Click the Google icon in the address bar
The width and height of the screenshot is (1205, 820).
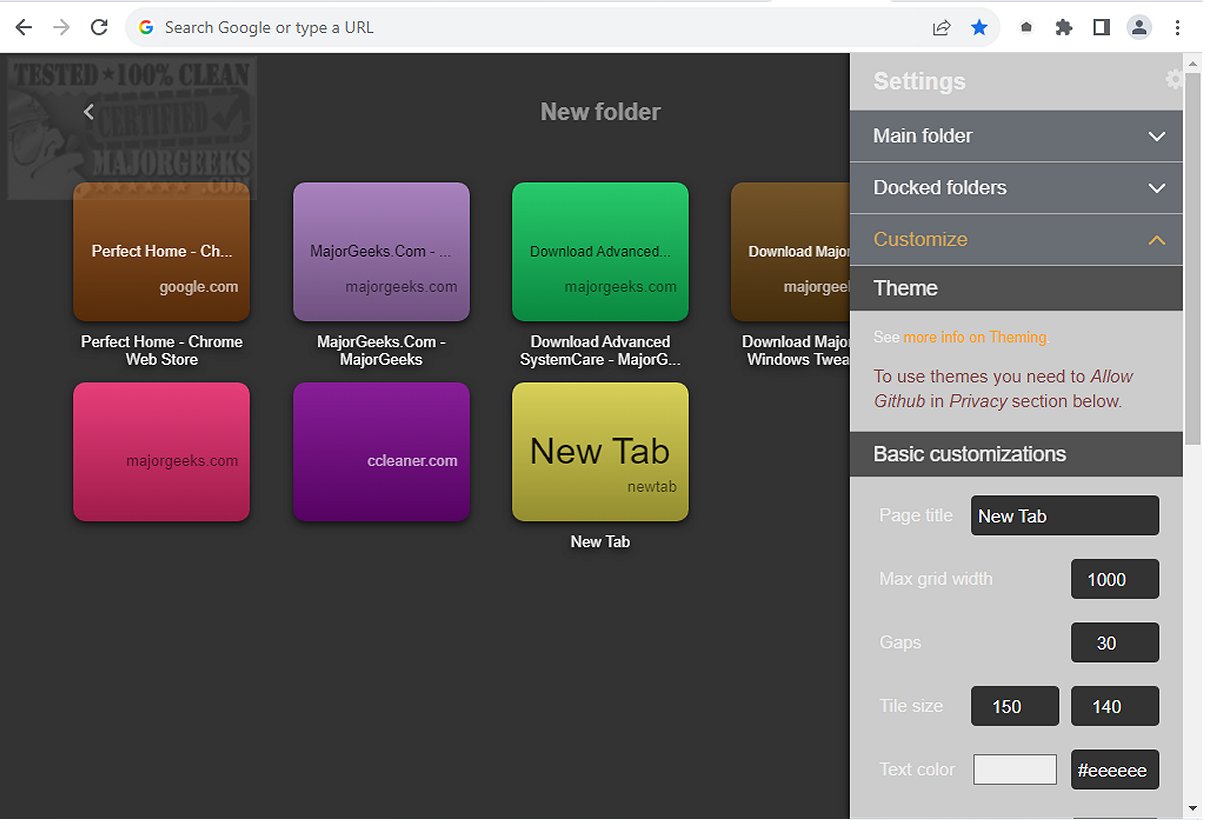[x=146, y=28]
